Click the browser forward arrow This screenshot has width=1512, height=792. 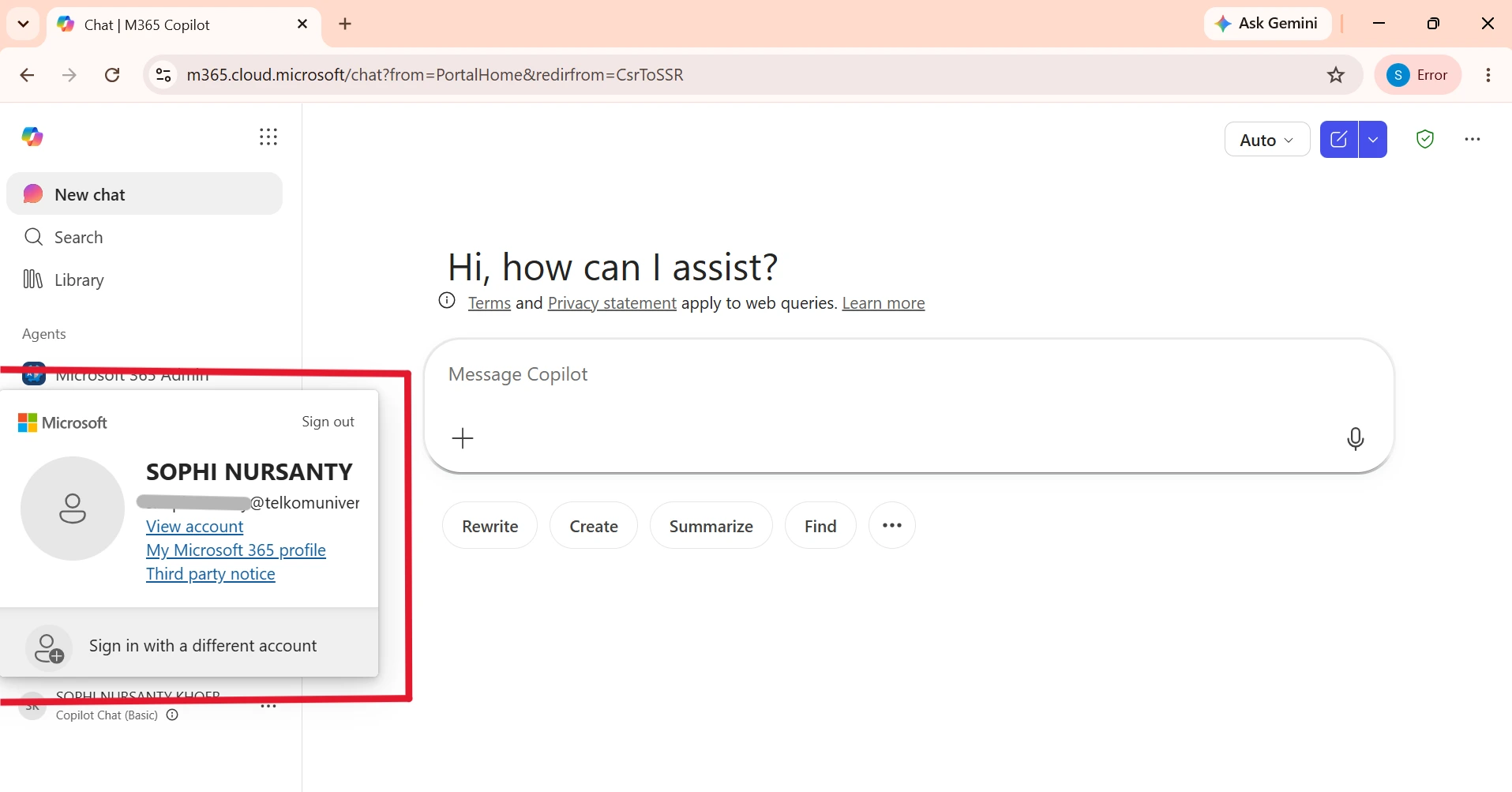coord(69,75)
